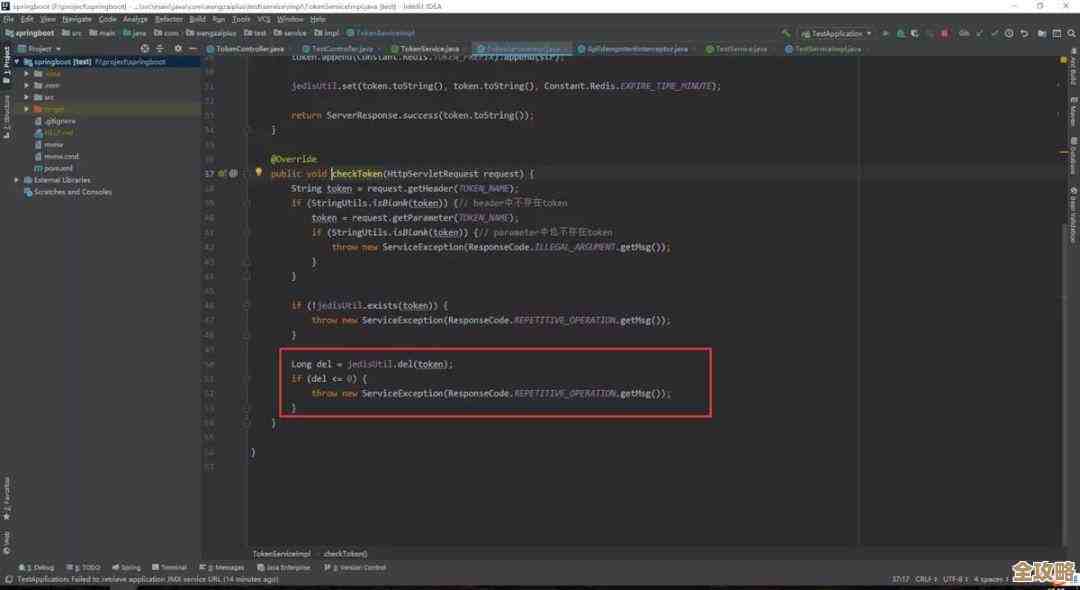Click the locate/scroll-from-source target icon
1080x590 pixels.
[145, 48]
